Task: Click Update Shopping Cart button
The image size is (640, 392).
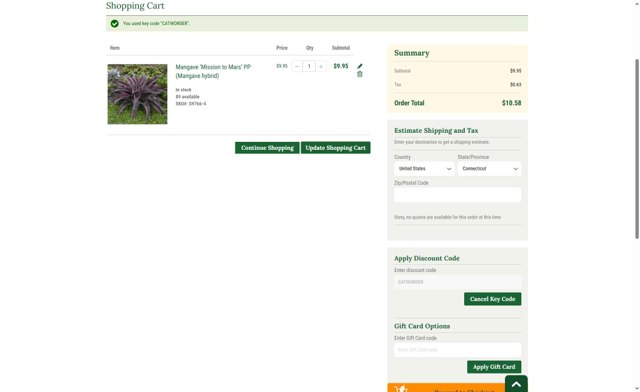Action: (x=336, y=148)
